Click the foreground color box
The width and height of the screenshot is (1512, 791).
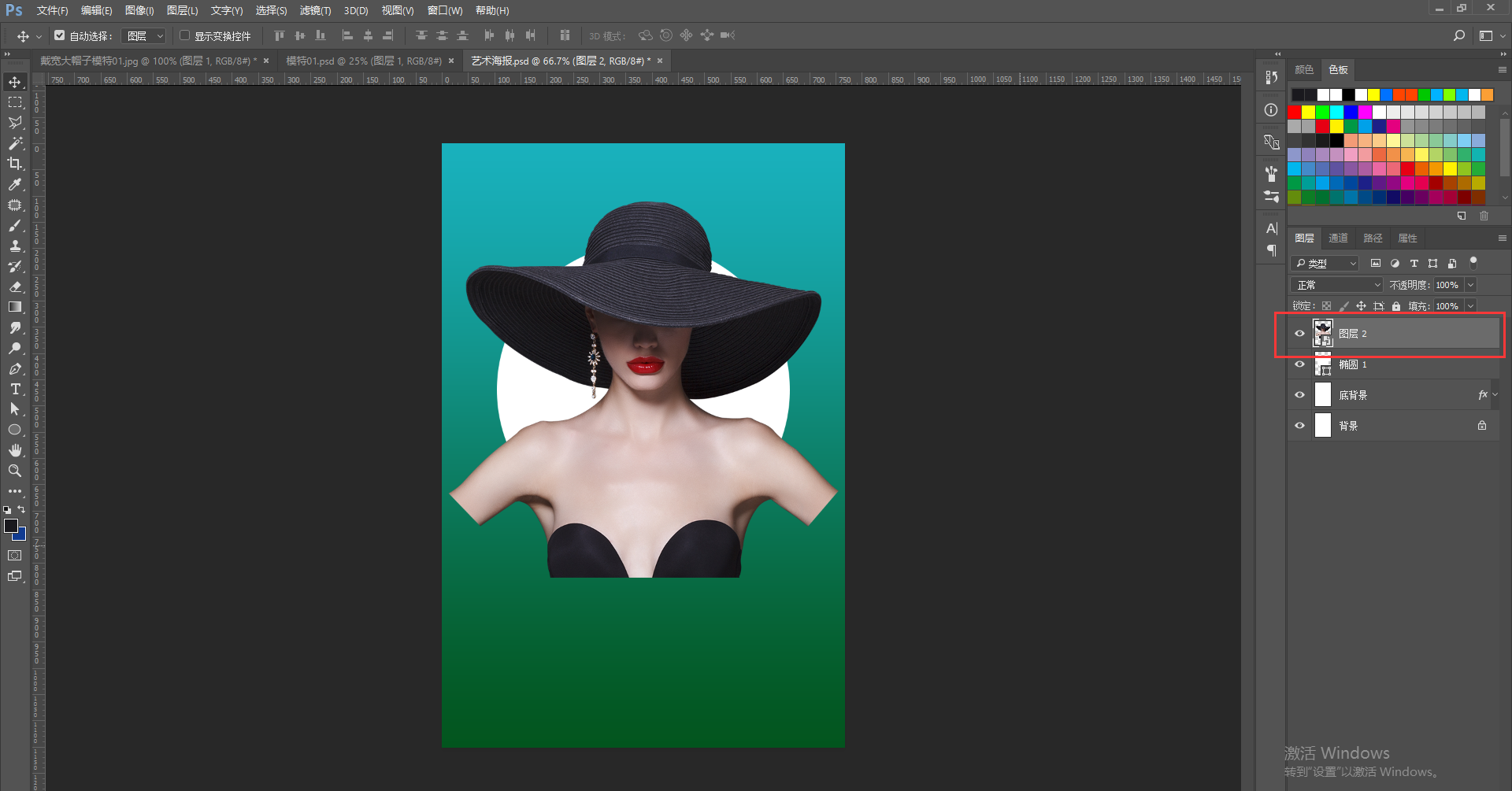click(x=10, y=526)
